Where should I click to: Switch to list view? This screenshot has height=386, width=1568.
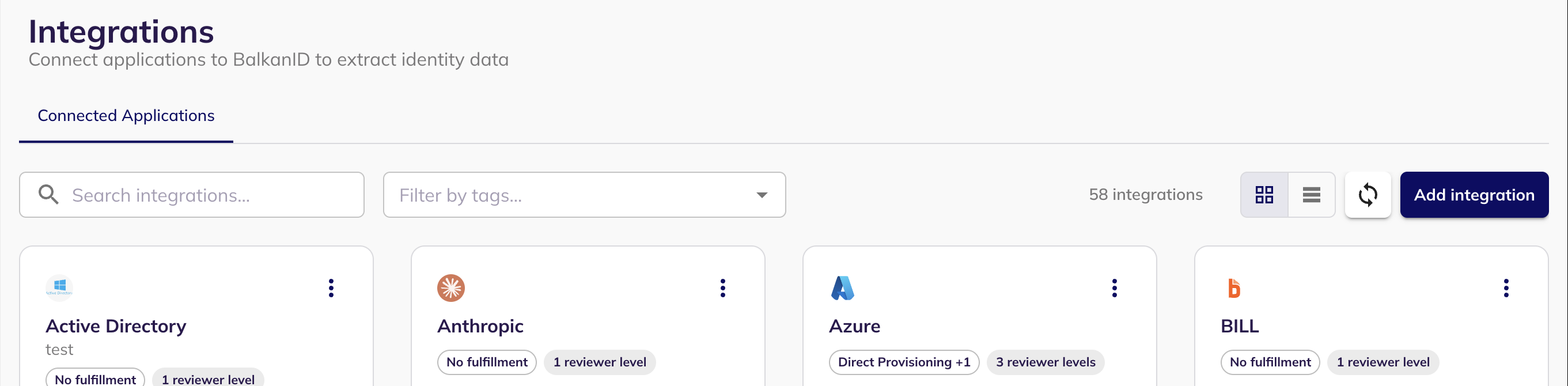(1312, 195)
